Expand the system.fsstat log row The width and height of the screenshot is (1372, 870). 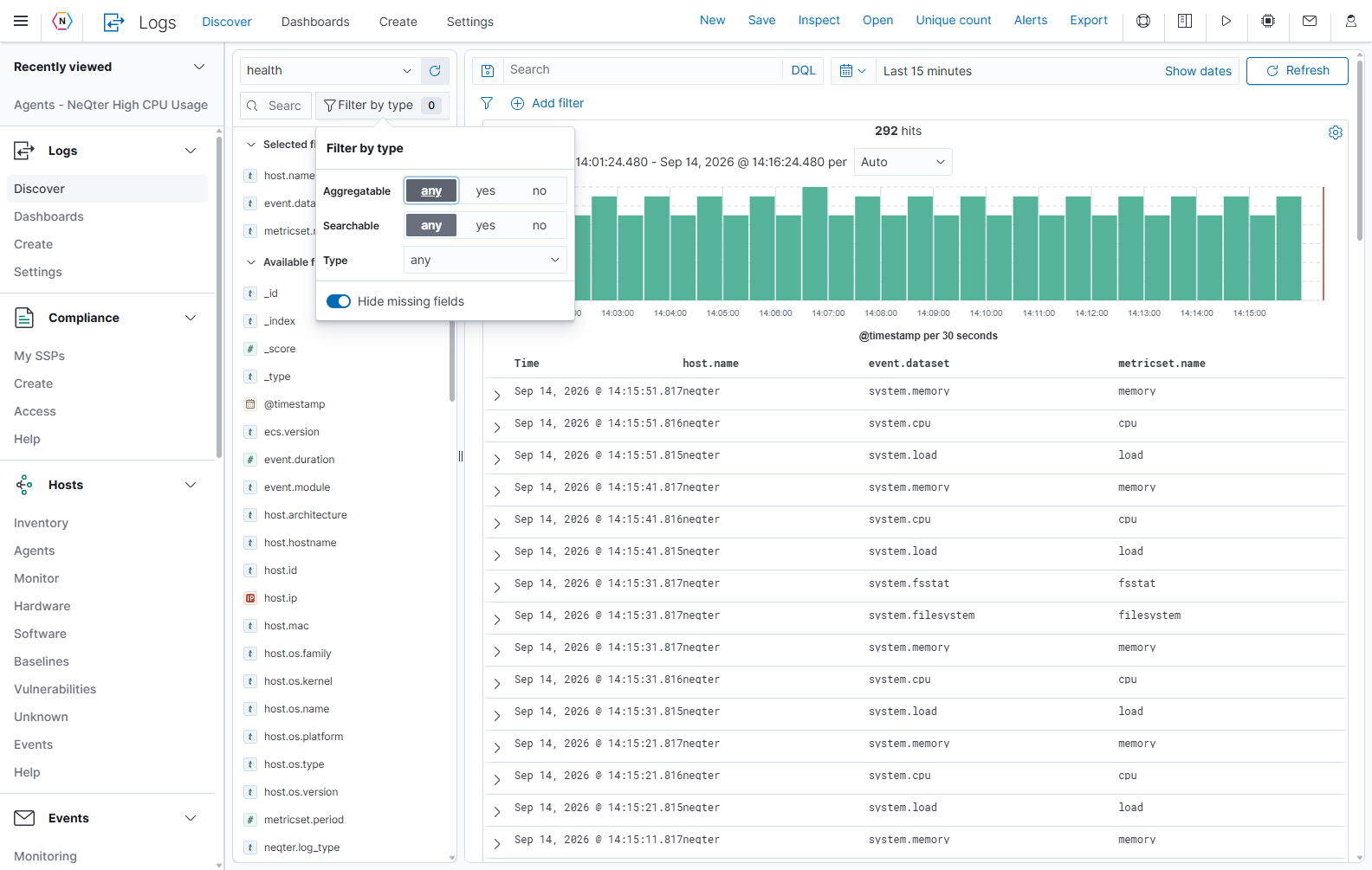(497, 587)
